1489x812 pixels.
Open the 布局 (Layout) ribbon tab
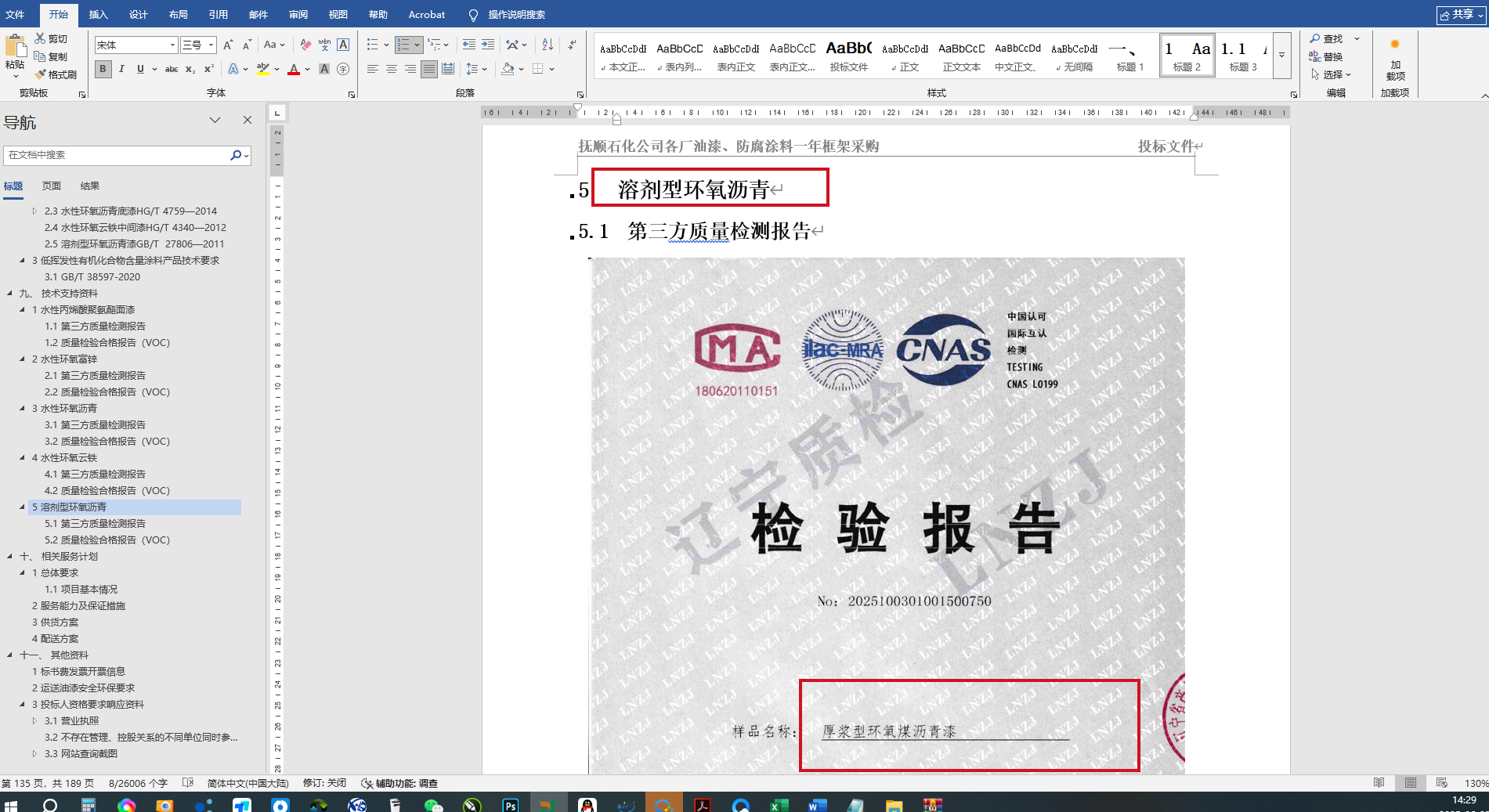[179, 14]
